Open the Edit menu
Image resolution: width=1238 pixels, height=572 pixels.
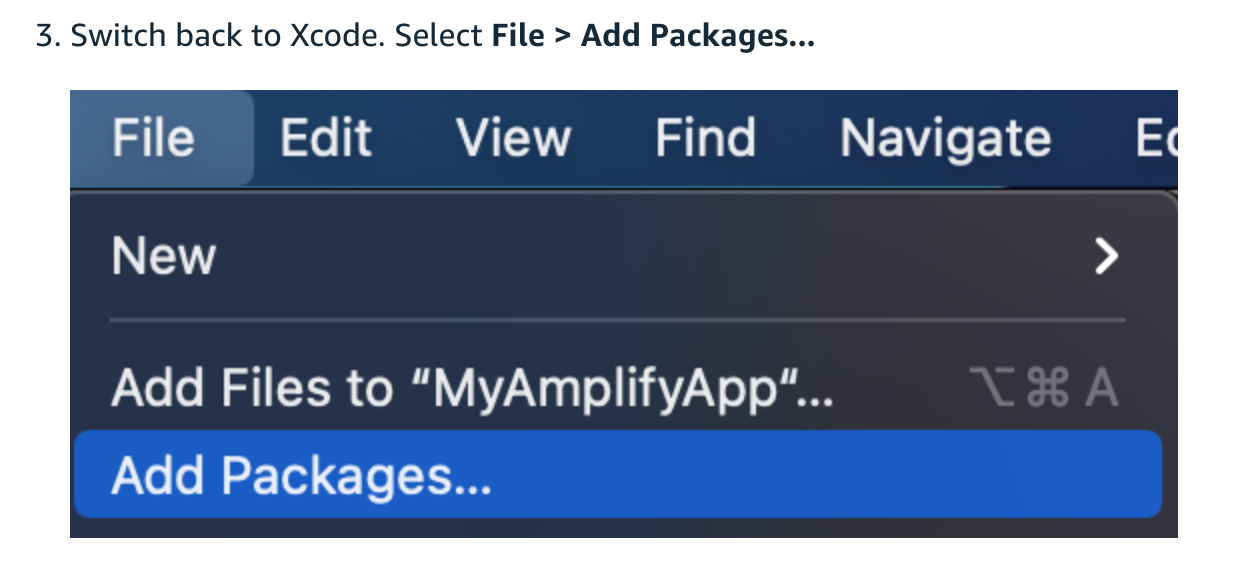tap(326, 138)
